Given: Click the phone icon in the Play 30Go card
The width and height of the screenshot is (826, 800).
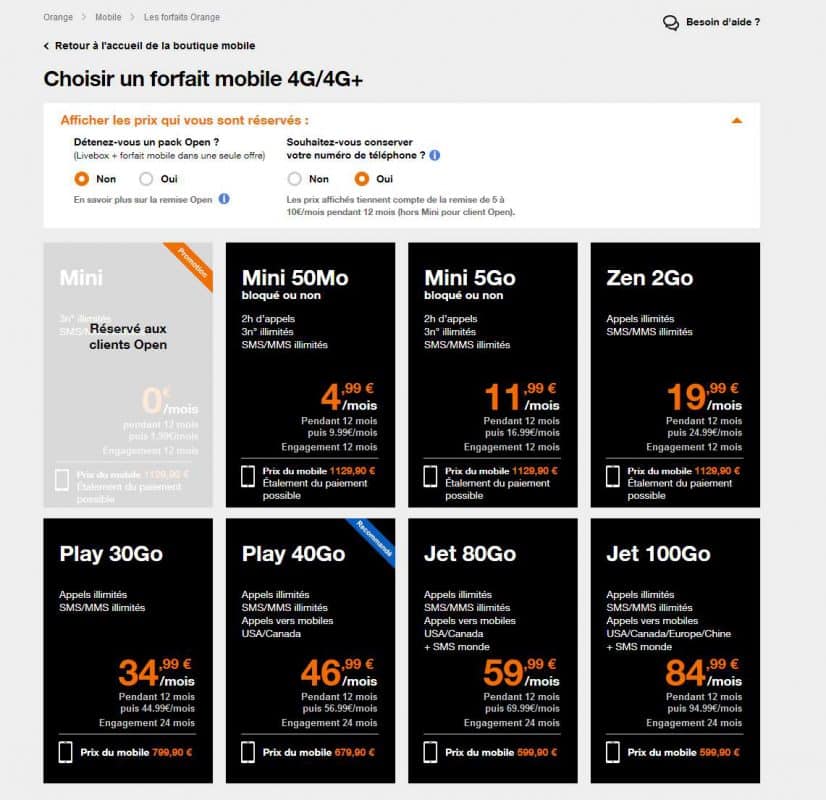Looking at the screenshot, I should (65, 752).
